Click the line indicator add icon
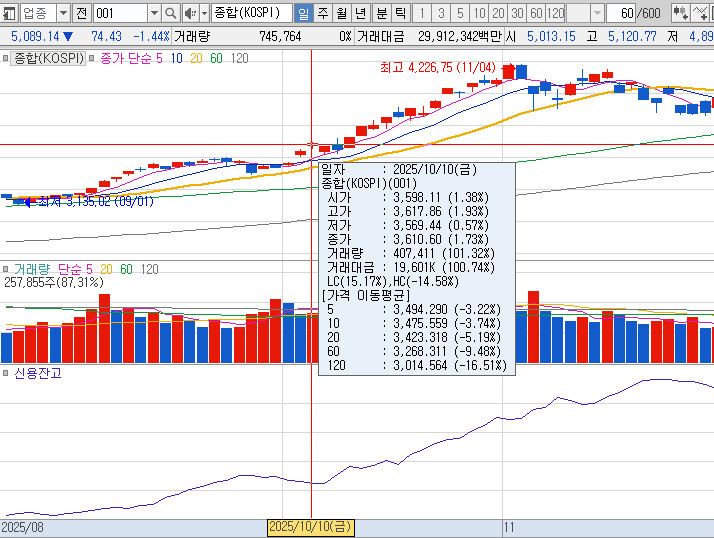Screen dimensions: 714x538 pyautogui.click(x=705, y=13)
